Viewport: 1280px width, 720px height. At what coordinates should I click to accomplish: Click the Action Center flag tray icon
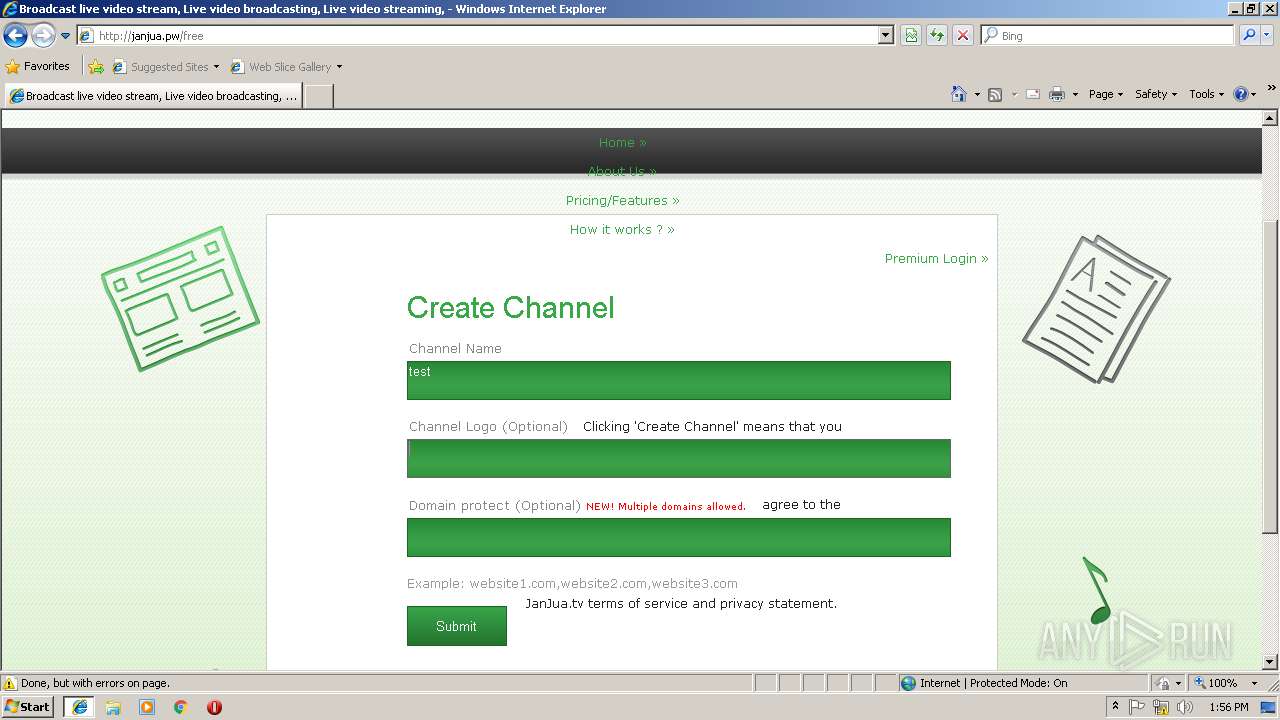tap(1137, 707)
